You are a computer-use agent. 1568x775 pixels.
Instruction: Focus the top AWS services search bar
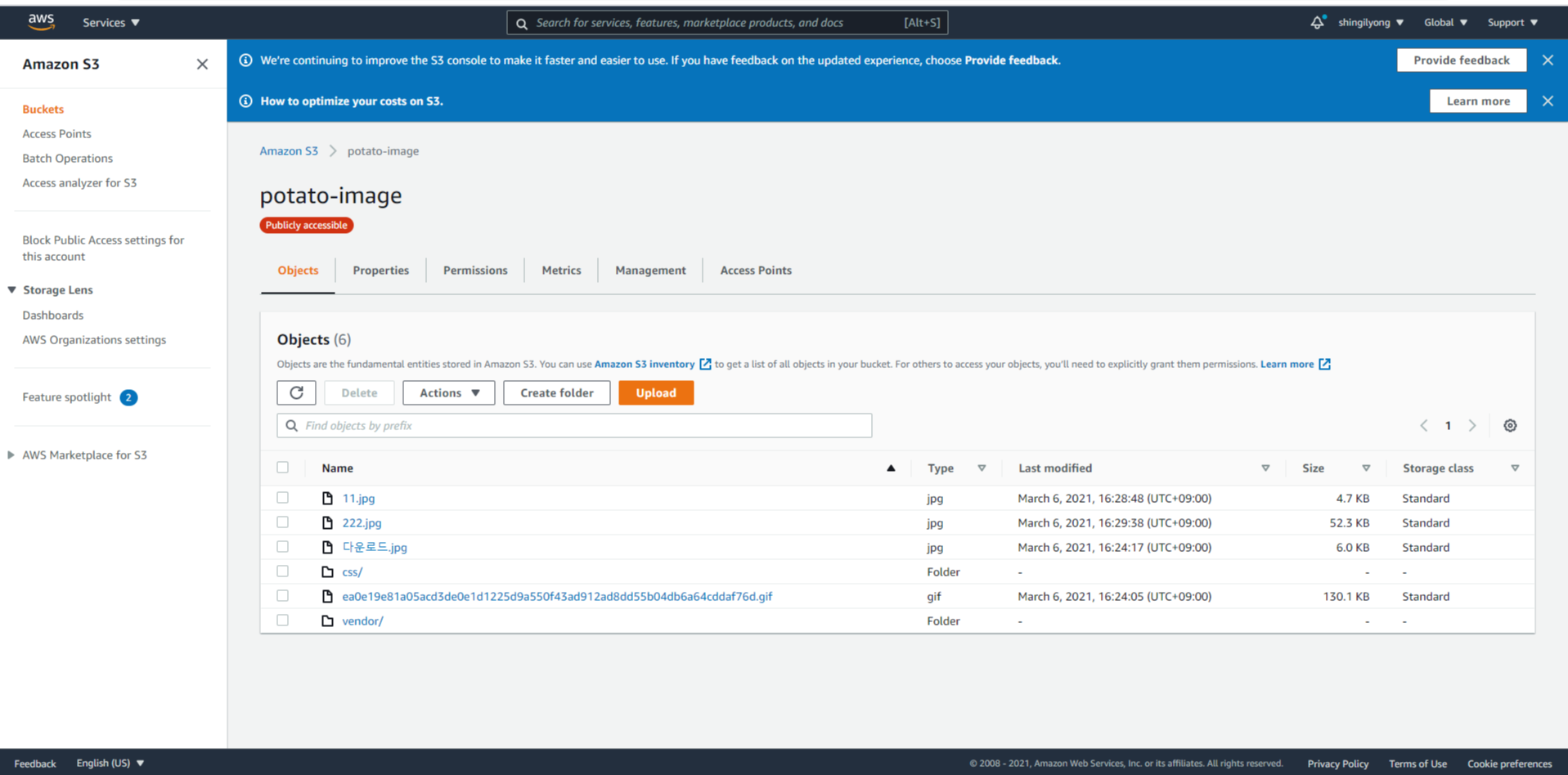pyautogui.click(x=727, y=23)
